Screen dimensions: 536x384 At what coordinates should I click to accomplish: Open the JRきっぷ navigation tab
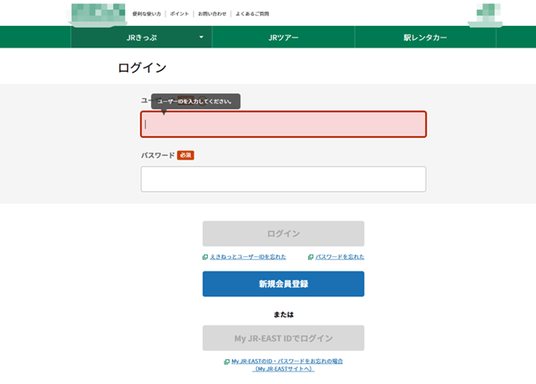click(142, 37)
